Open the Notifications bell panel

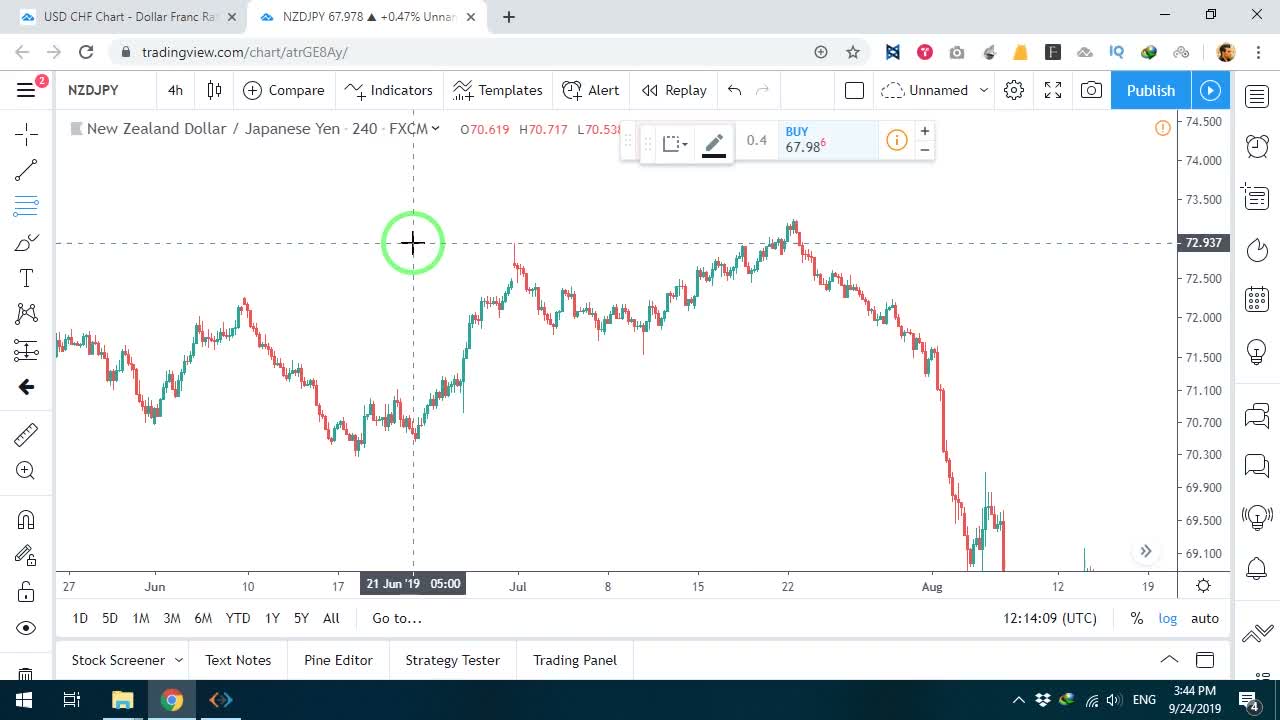[1257, 569]
